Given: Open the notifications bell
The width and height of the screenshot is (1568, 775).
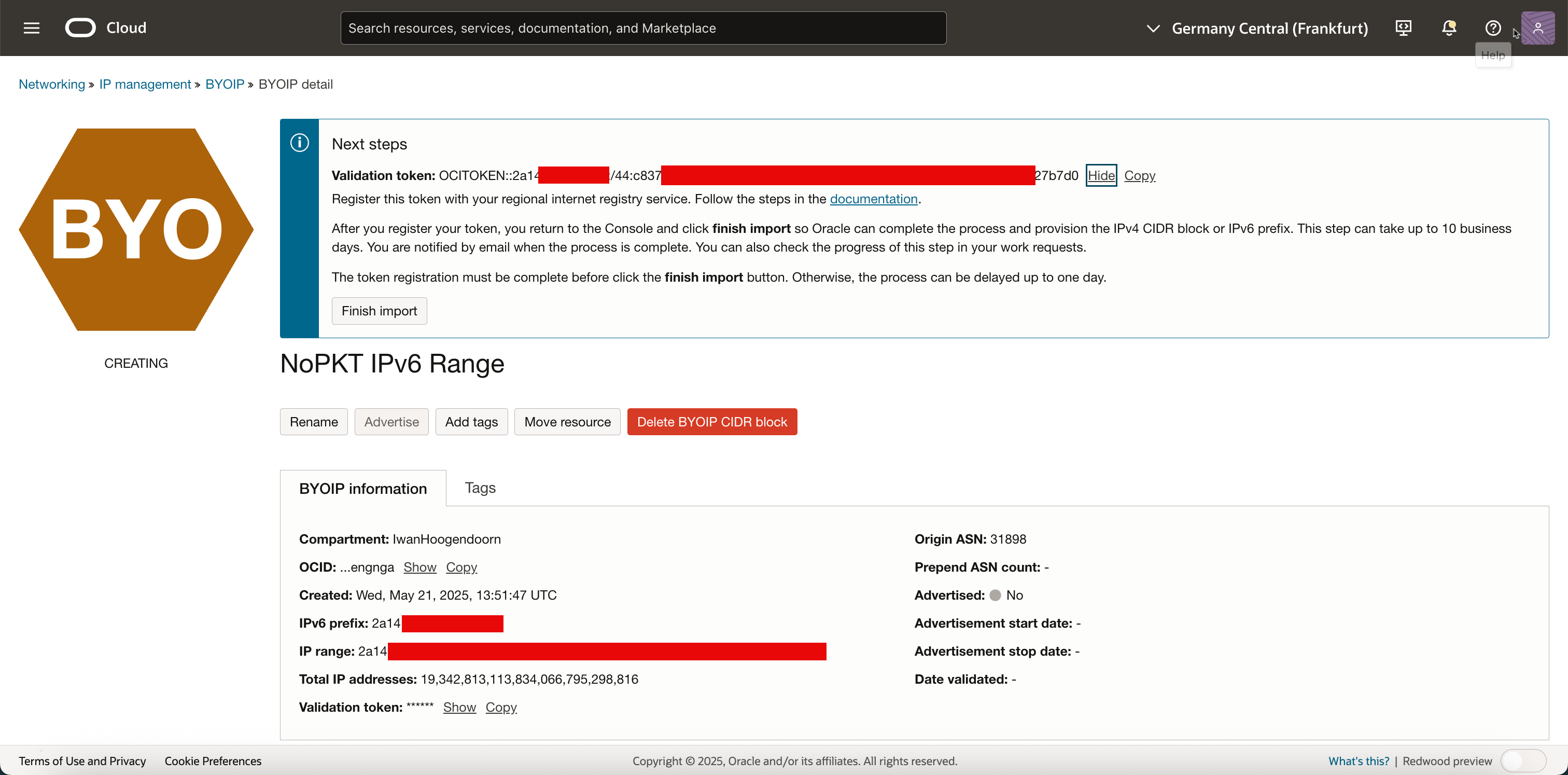Looking at the screenshot, I should 1449,28.
